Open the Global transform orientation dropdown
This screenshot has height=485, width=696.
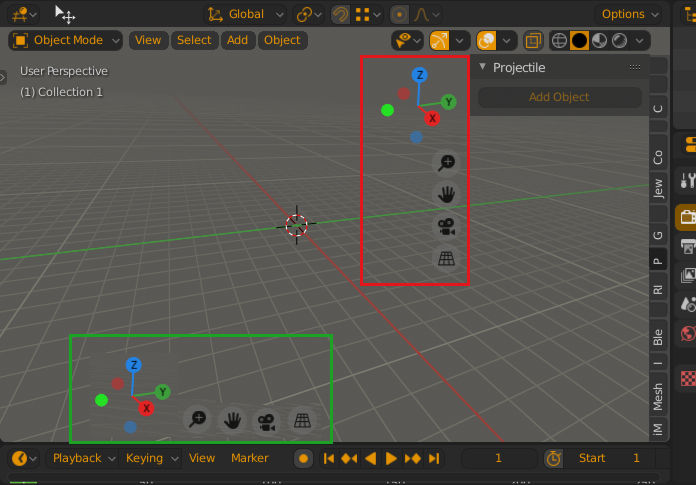coord(245,14)
